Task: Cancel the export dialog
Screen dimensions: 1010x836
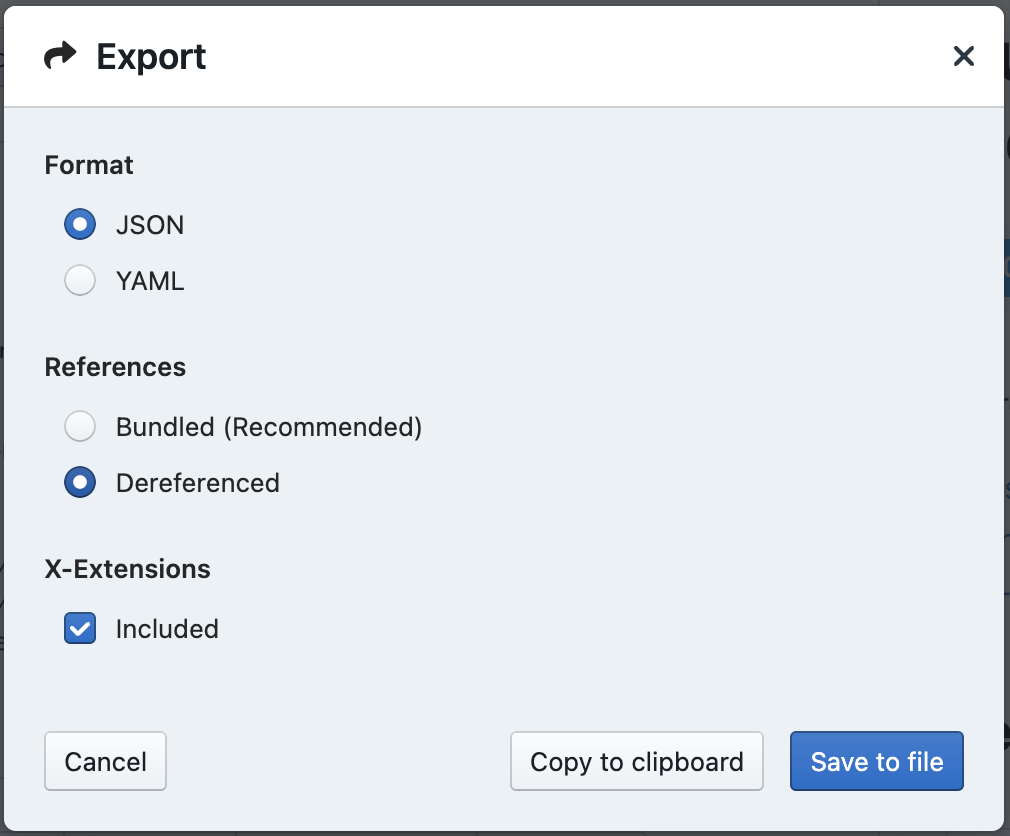Action: [106, 761]
